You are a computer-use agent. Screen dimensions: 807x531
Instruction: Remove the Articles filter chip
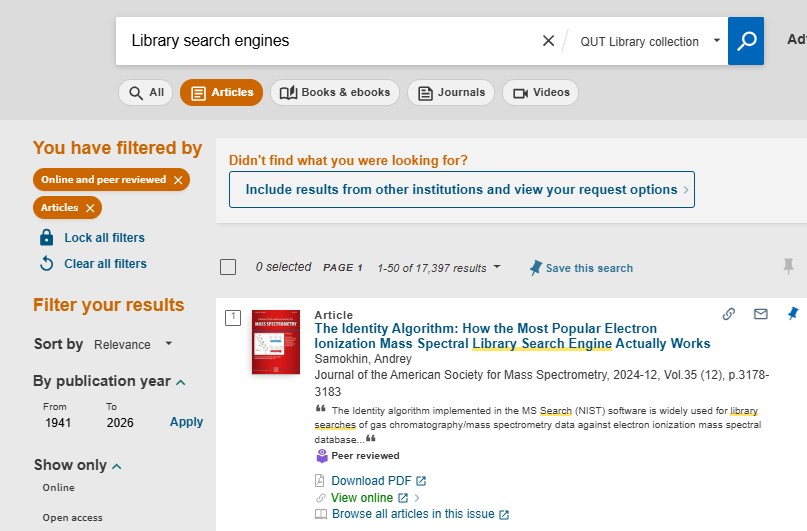tap(90, 208)
